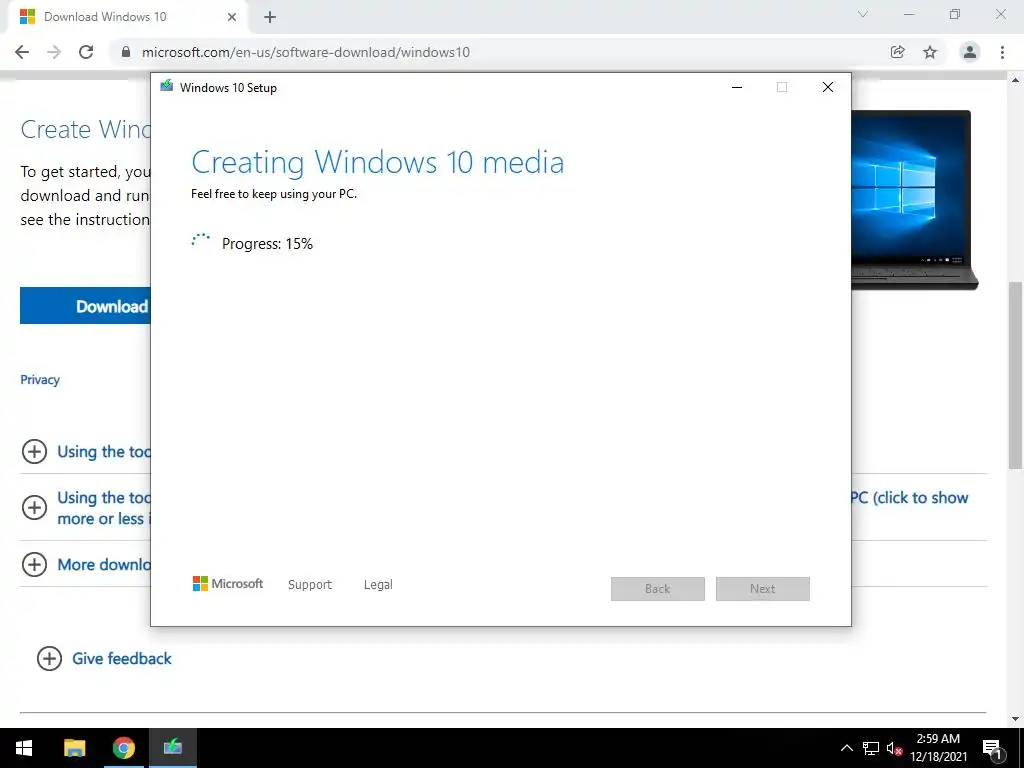1024x768 pixels.
Task: Go back using Chrome's back arrow
Action: [x=22, y=52]
